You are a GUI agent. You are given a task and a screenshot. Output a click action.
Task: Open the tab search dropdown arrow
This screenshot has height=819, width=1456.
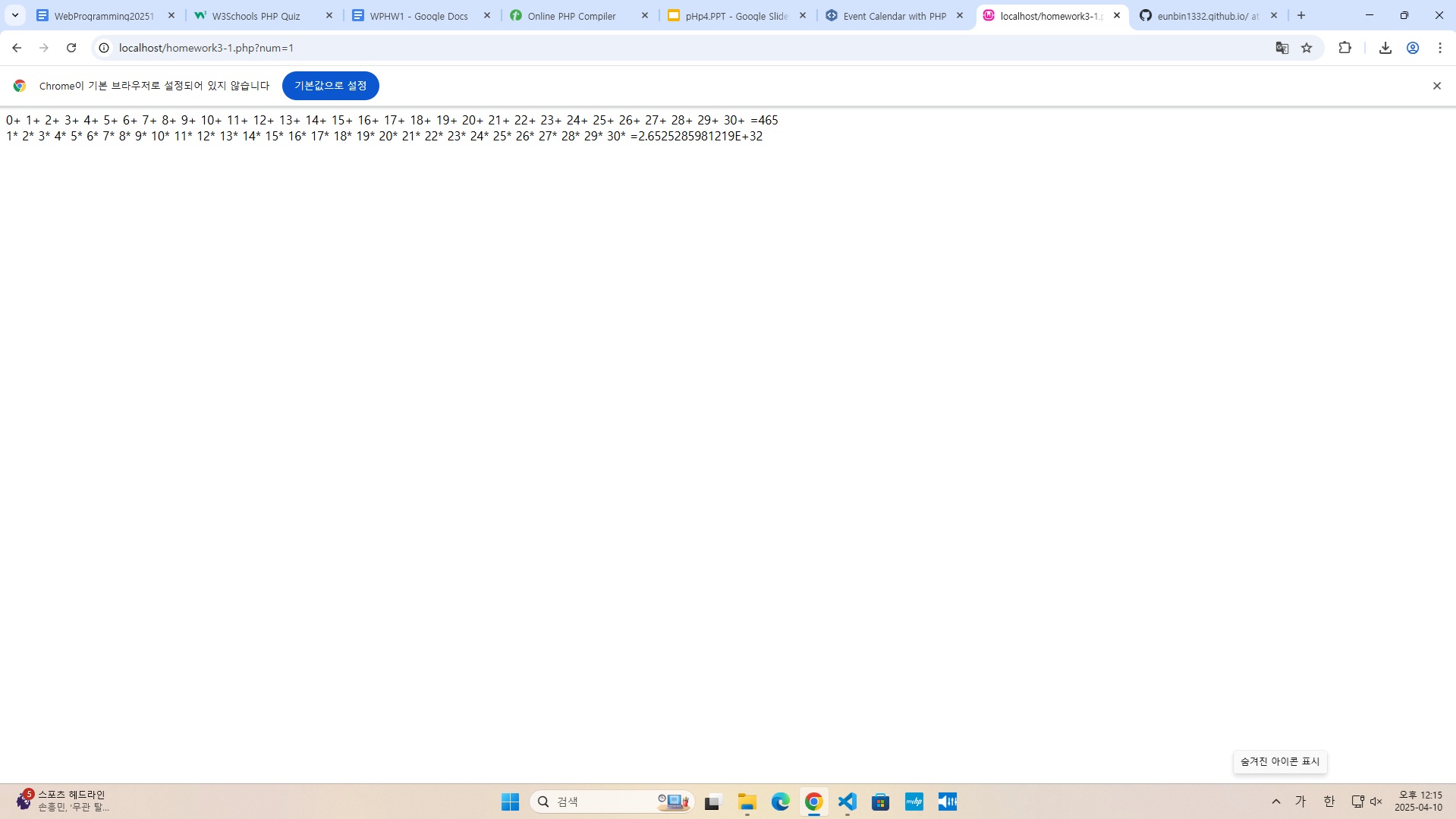[14, 15]
